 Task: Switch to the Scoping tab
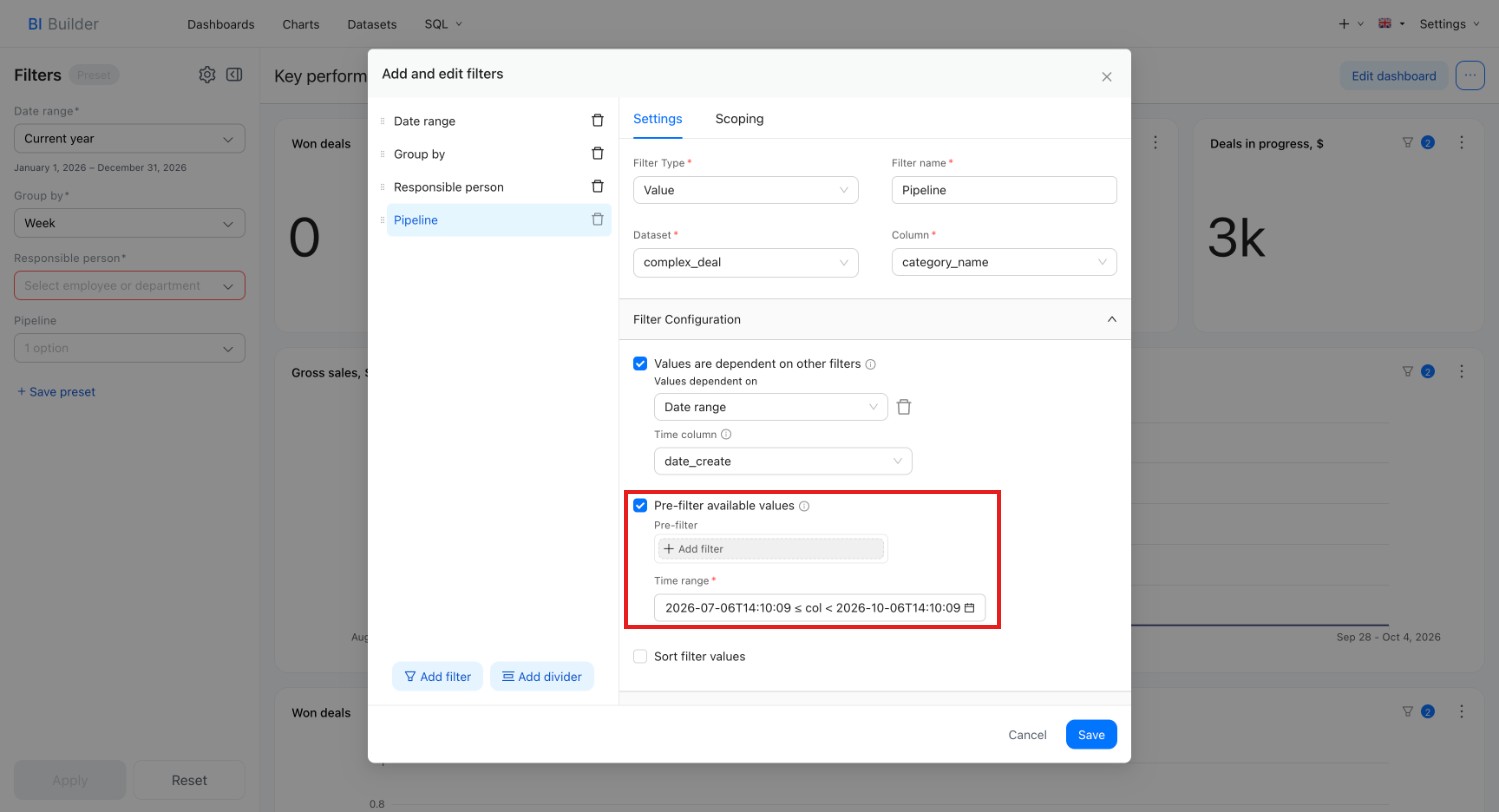pos(739,119)
